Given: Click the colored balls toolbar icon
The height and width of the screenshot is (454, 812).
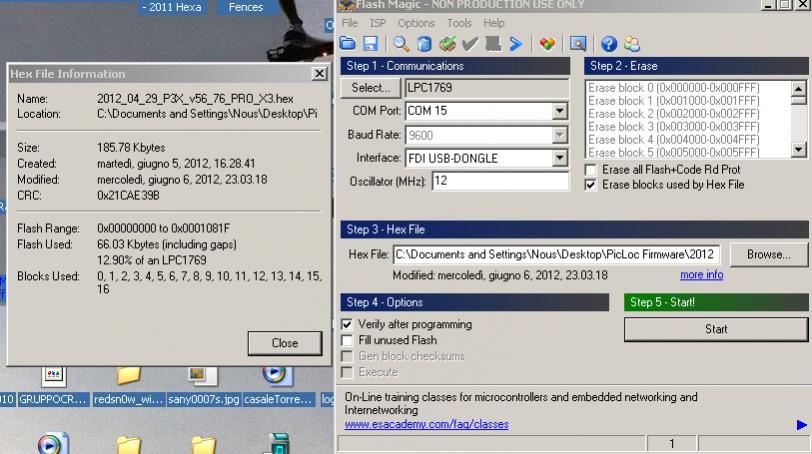Looking at the screenshot, I should coord(546,43).
